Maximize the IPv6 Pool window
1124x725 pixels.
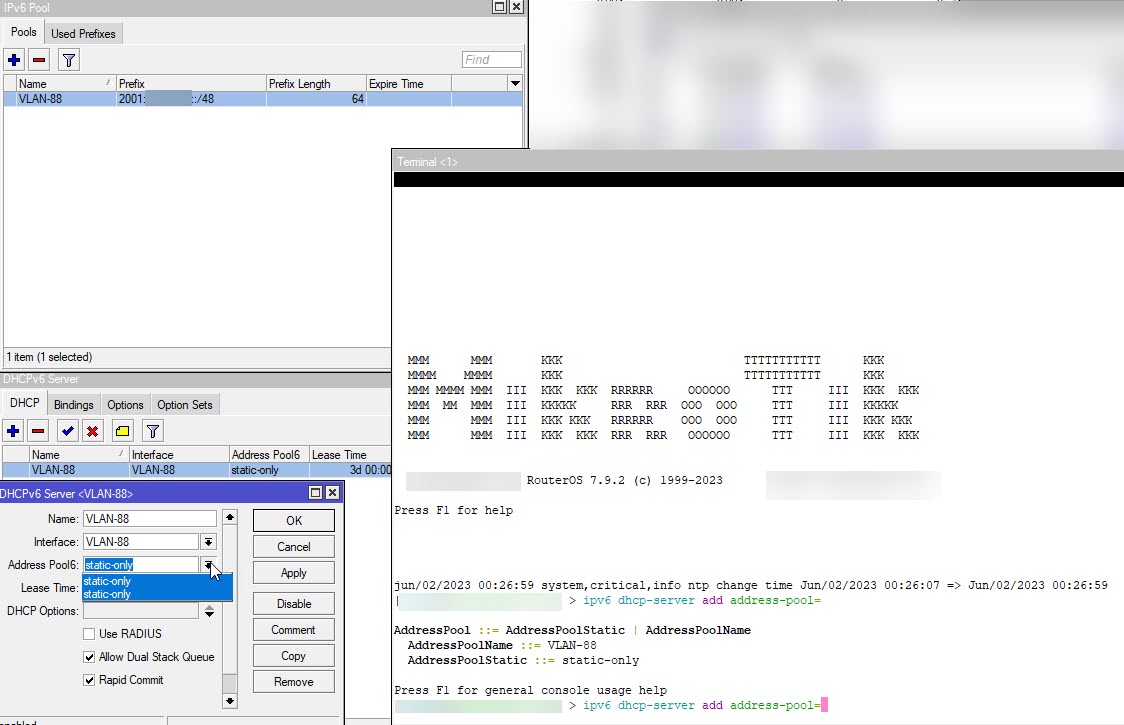(500, 7)
